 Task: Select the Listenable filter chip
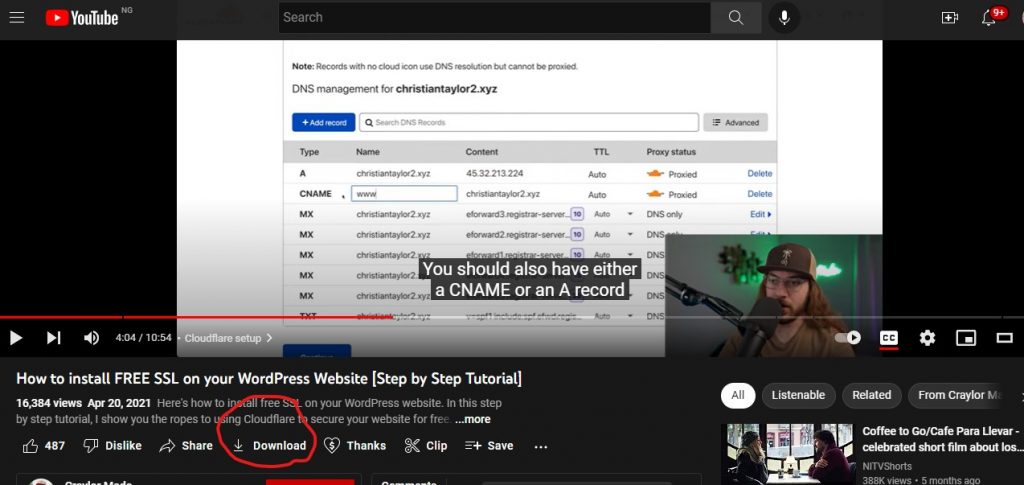(x=798, y=395)
